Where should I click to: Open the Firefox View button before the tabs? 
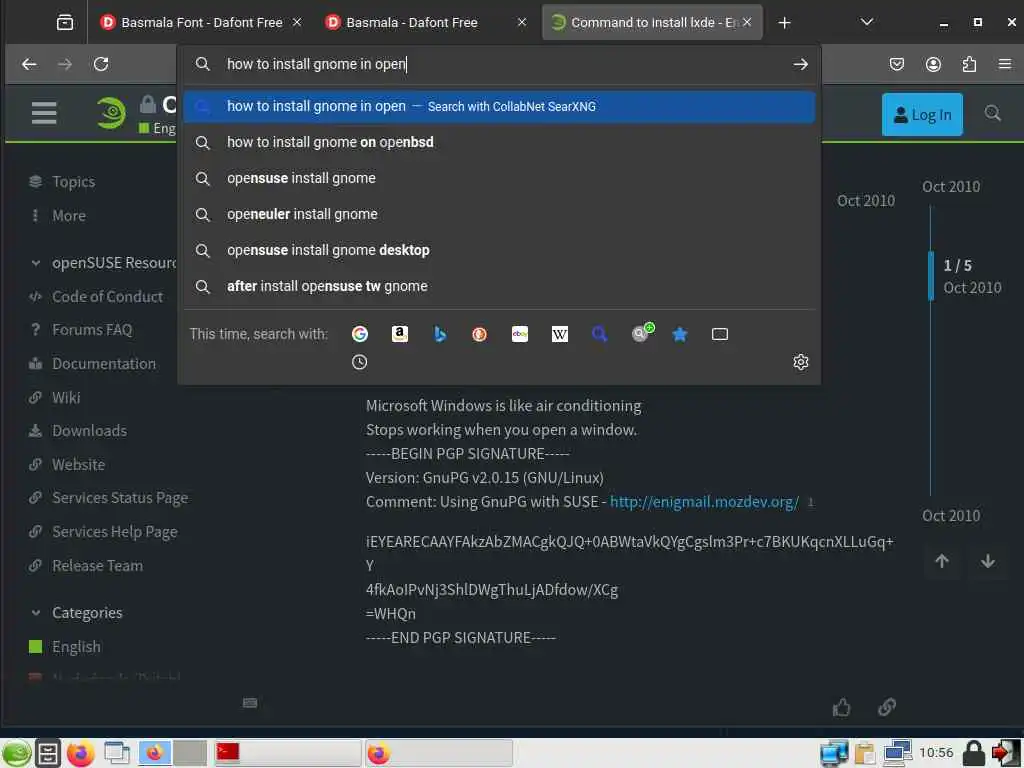[65, 22]
